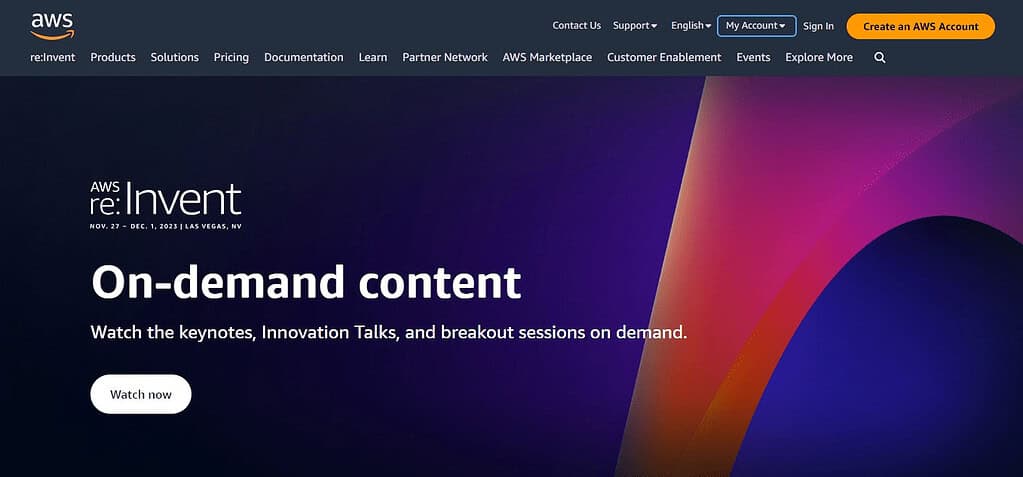Open the Events menu
The height and width of the screenshot is (477, 1023).
coord(754,57)
